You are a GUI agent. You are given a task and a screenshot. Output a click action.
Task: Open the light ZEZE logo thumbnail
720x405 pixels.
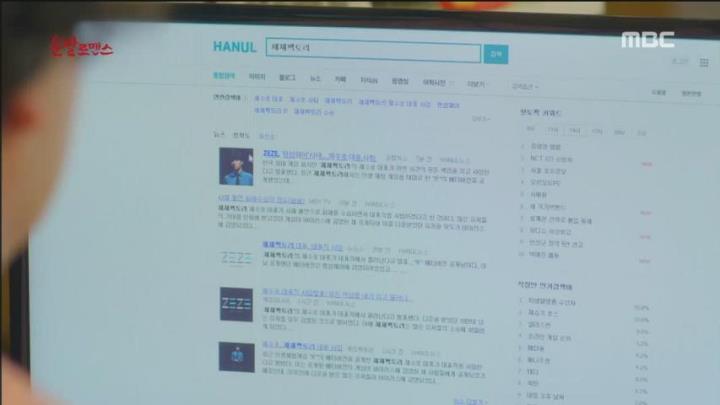click(236, 258)
